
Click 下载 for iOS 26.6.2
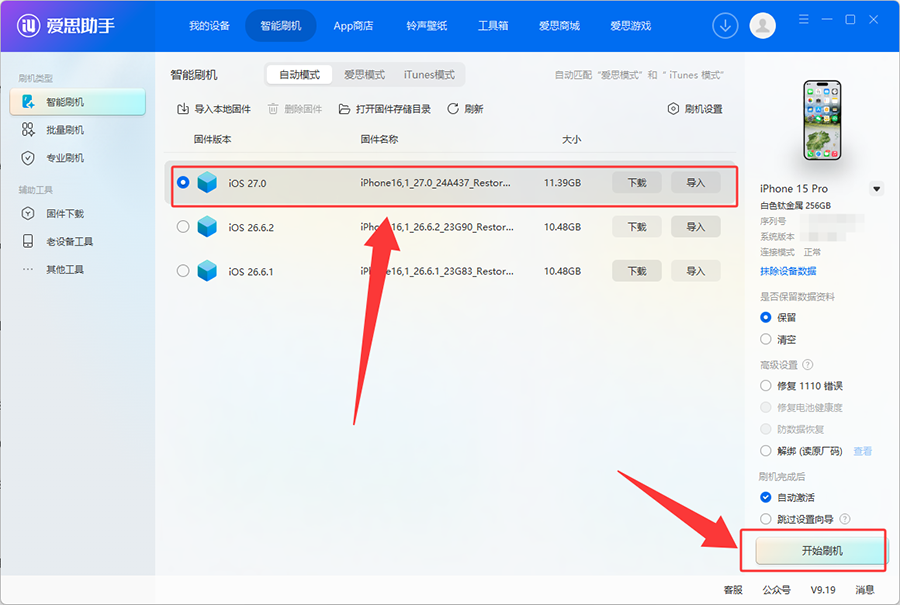pos(637,227)
